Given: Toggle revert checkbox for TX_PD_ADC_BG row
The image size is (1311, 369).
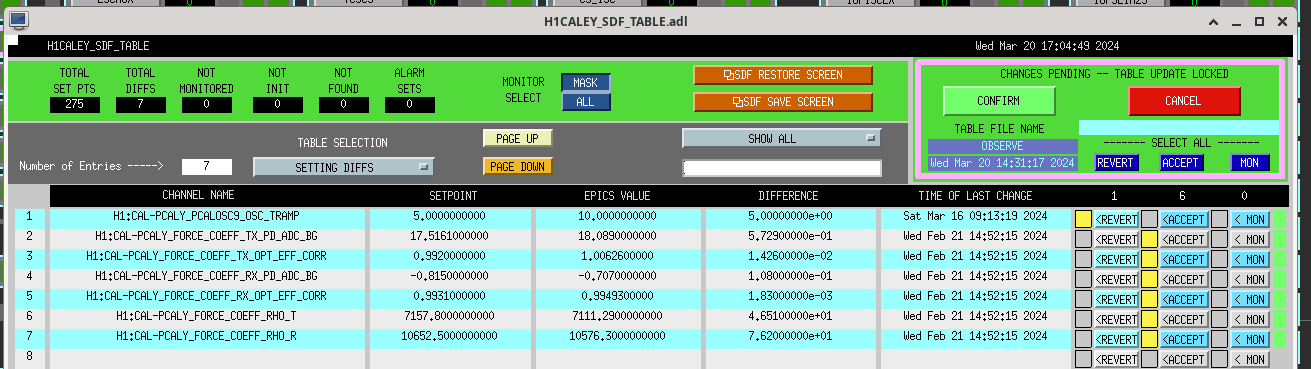Looking at the screenshot, I should coord(1083,238).
